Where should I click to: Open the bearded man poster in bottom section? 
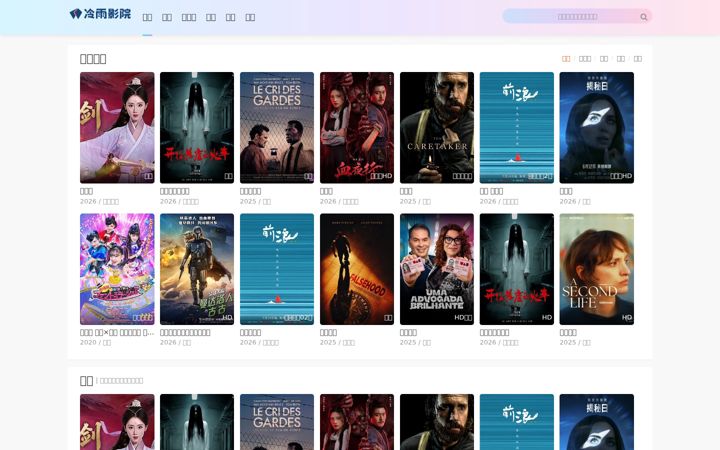pos(437,422)
